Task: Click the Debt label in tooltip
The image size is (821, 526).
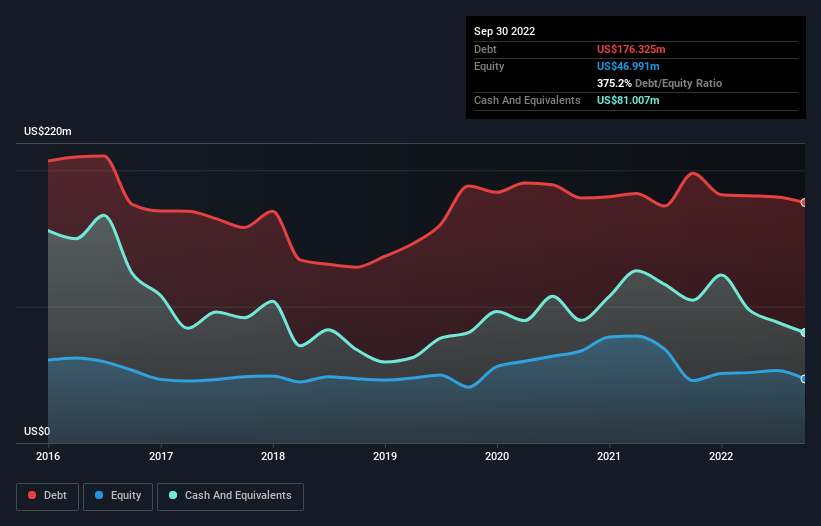Action: (485, 49)
